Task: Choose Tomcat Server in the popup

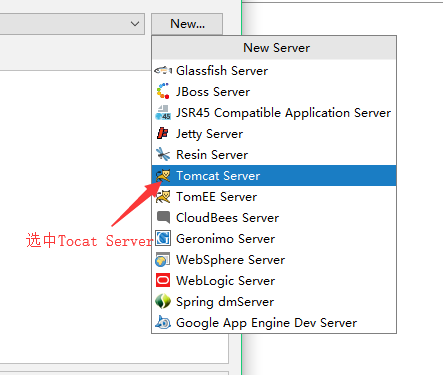Action: (x=274, y=175)
